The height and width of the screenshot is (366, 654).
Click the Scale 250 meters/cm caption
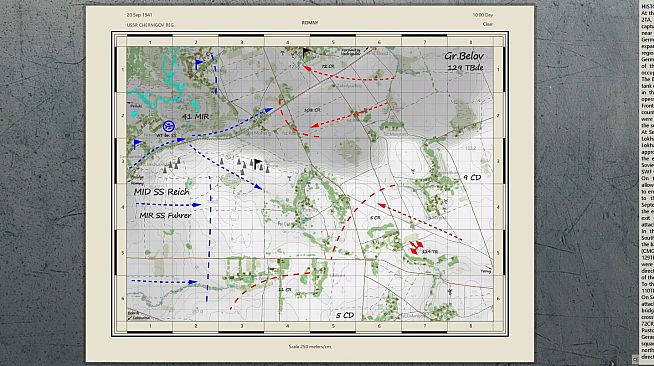point(310,346)
